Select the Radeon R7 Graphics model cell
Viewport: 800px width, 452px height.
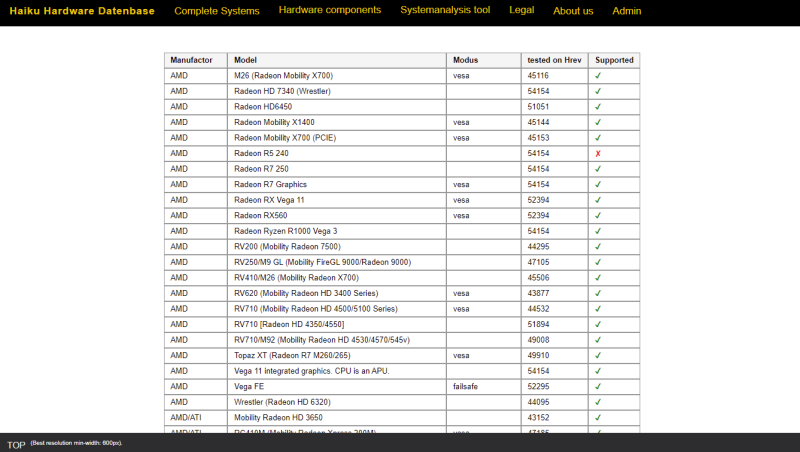click(337, 185)
